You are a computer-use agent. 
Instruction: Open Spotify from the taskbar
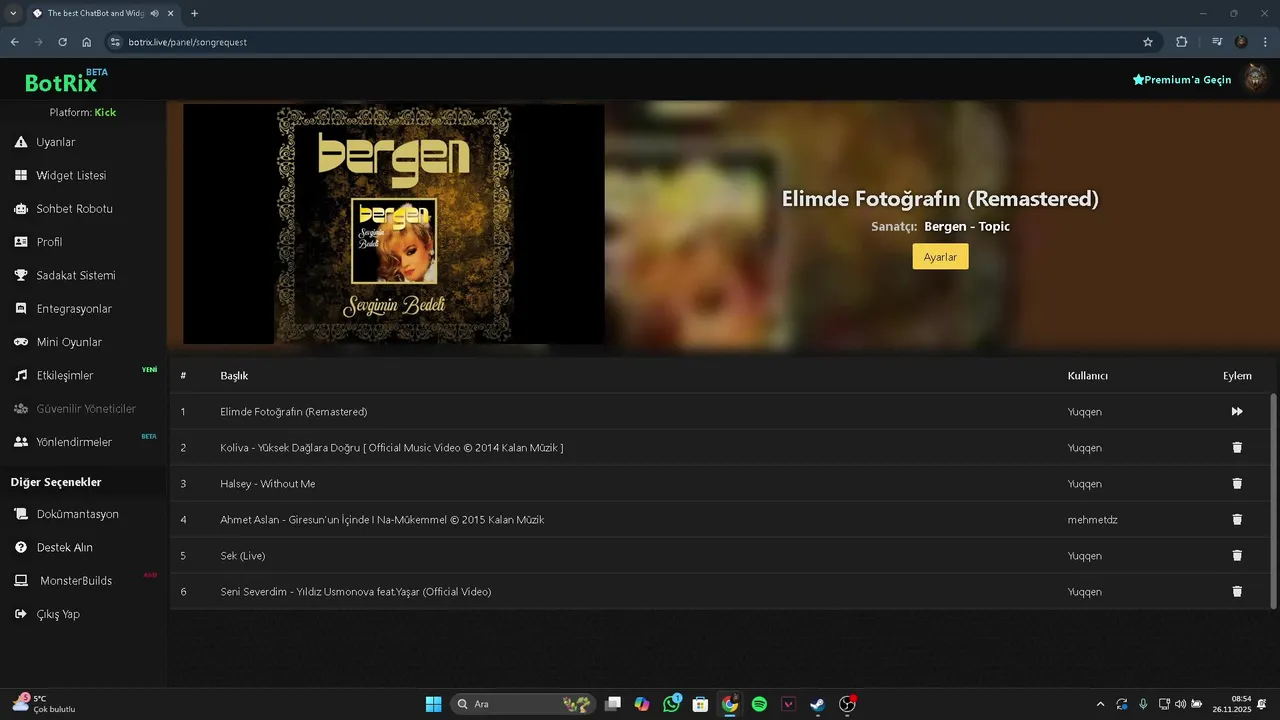[x=759, y=704]
